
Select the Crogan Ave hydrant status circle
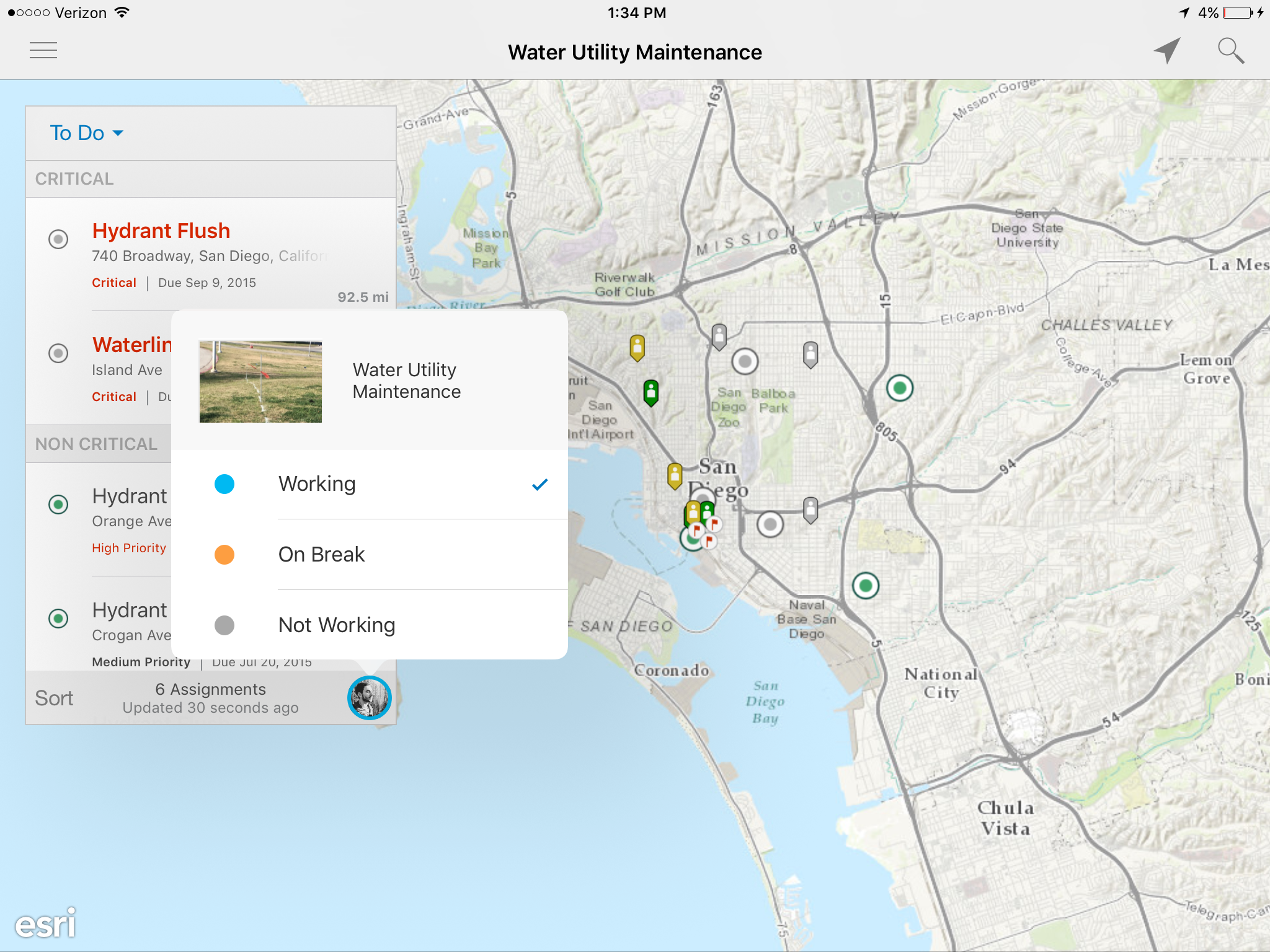tap(58, 619)
